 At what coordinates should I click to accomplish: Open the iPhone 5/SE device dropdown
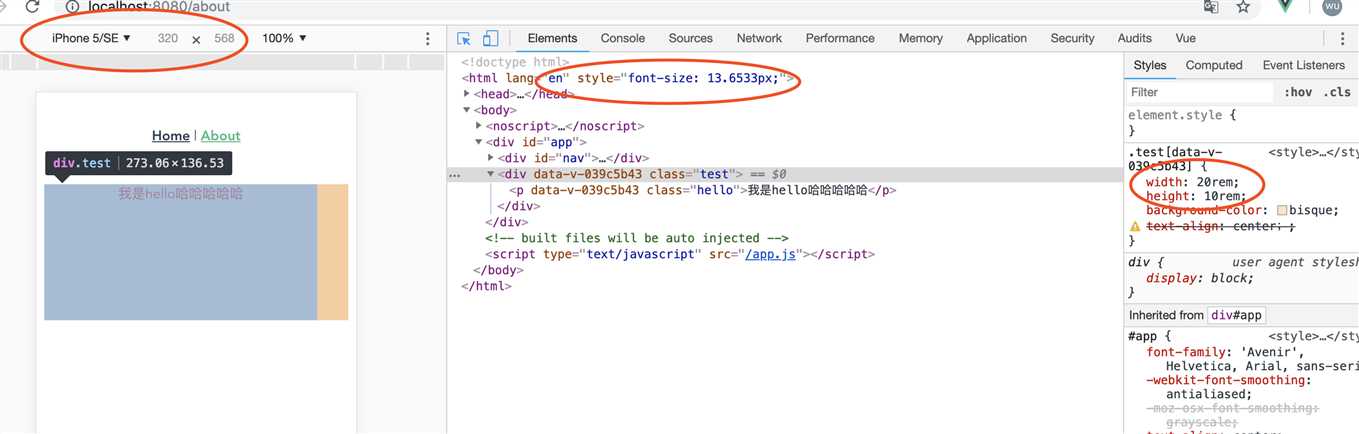(92, 38)
